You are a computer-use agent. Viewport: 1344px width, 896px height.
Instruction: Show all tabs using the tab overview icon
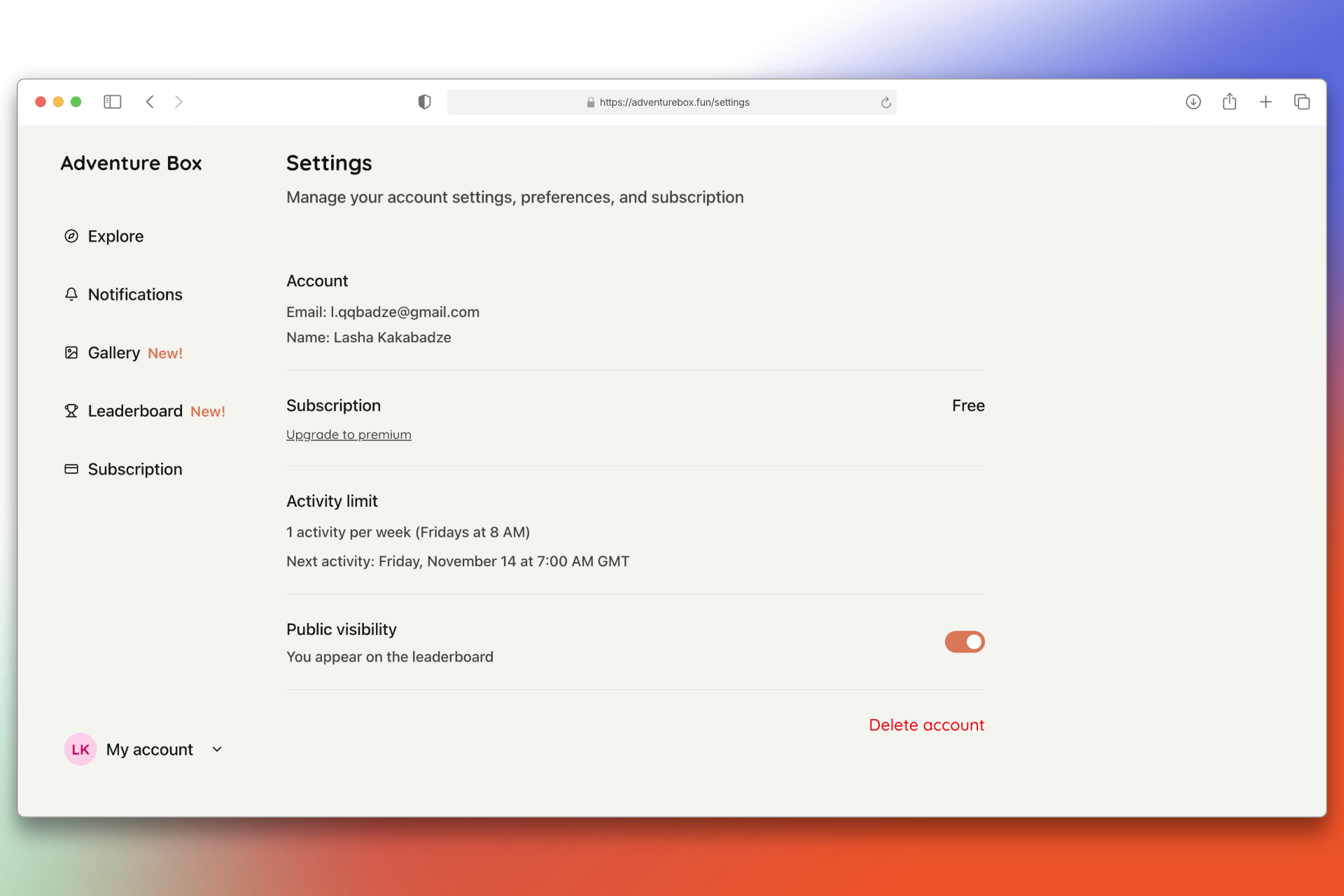(x=1302, y=101)
